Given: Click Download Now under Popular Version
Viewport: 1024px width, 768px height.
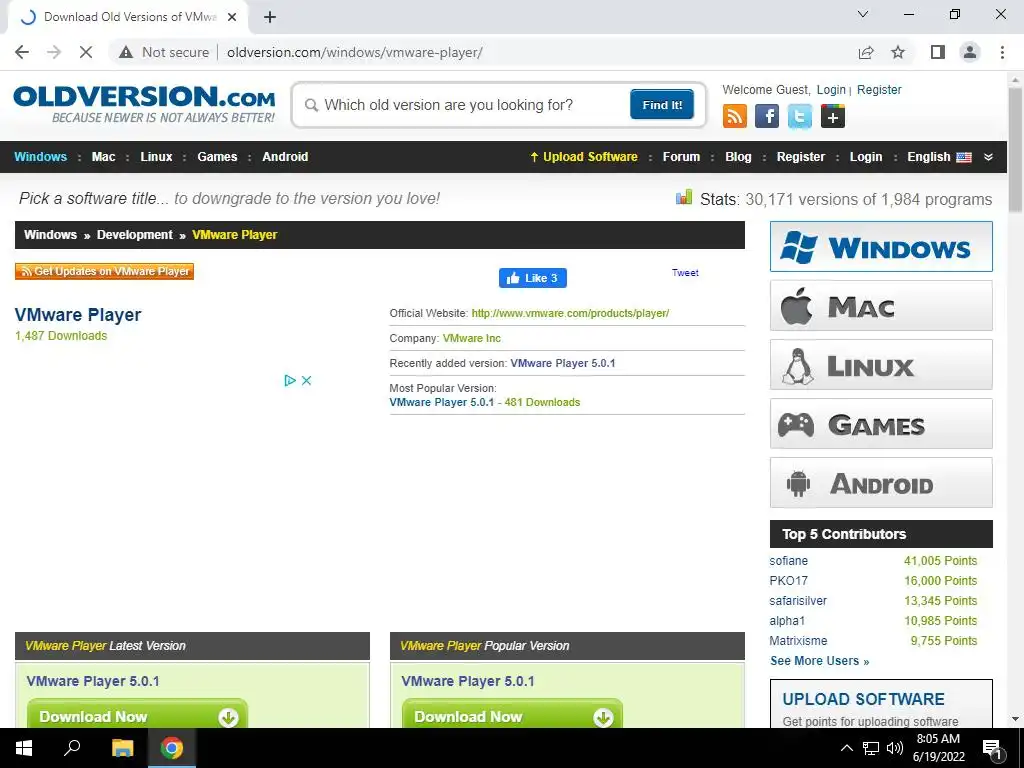Looking at the screenshot, I should (512, 715).
